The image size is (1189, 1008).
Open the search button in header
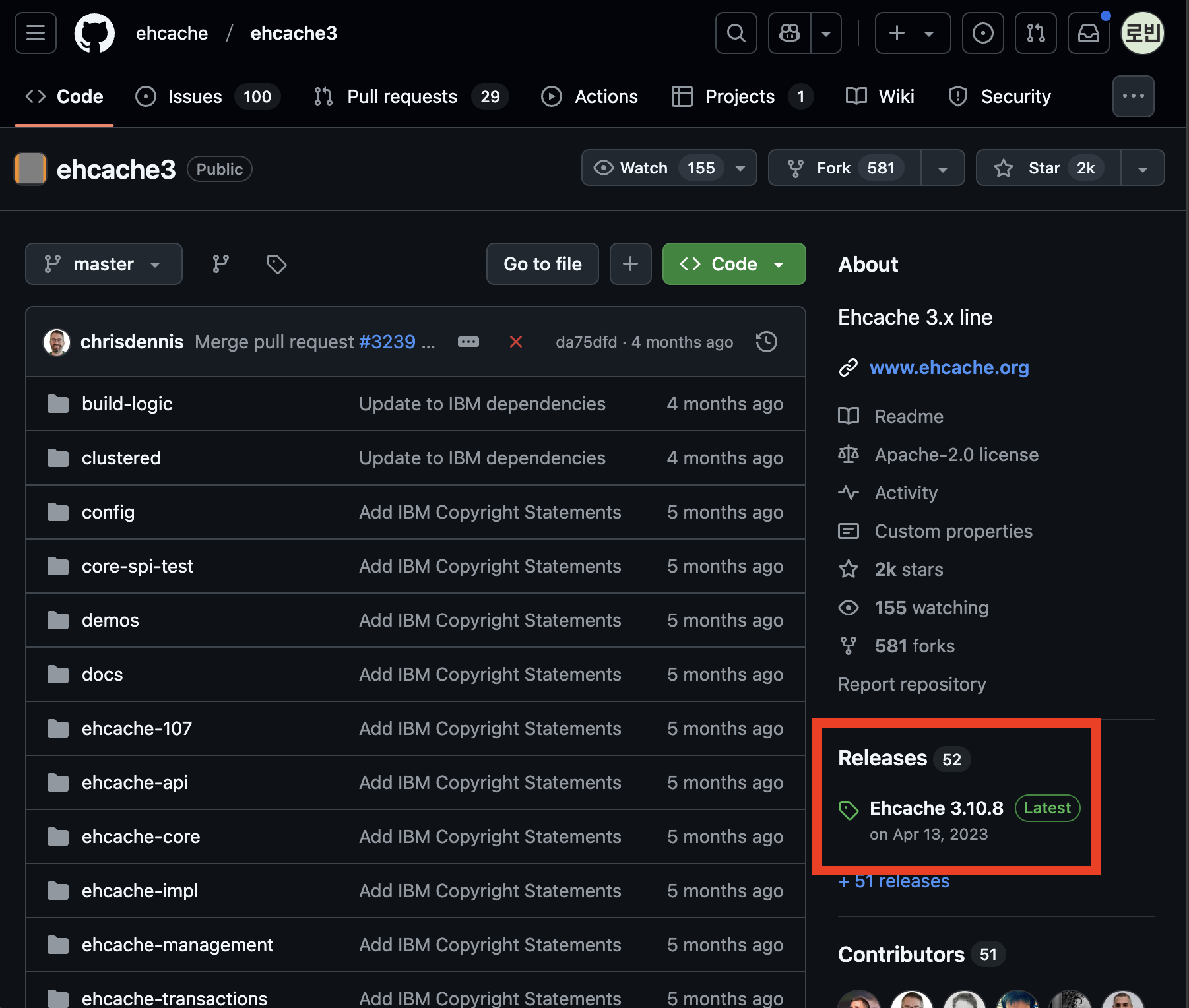pos(736,33)
